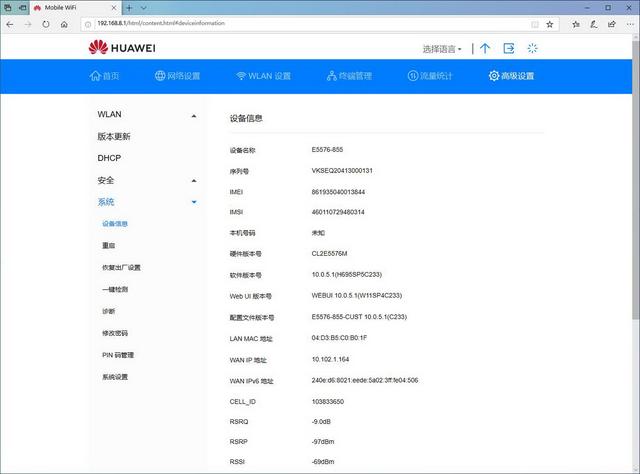Select 一键检测 in the sidebar
640x474 pixels.
[x=115, y=289]
